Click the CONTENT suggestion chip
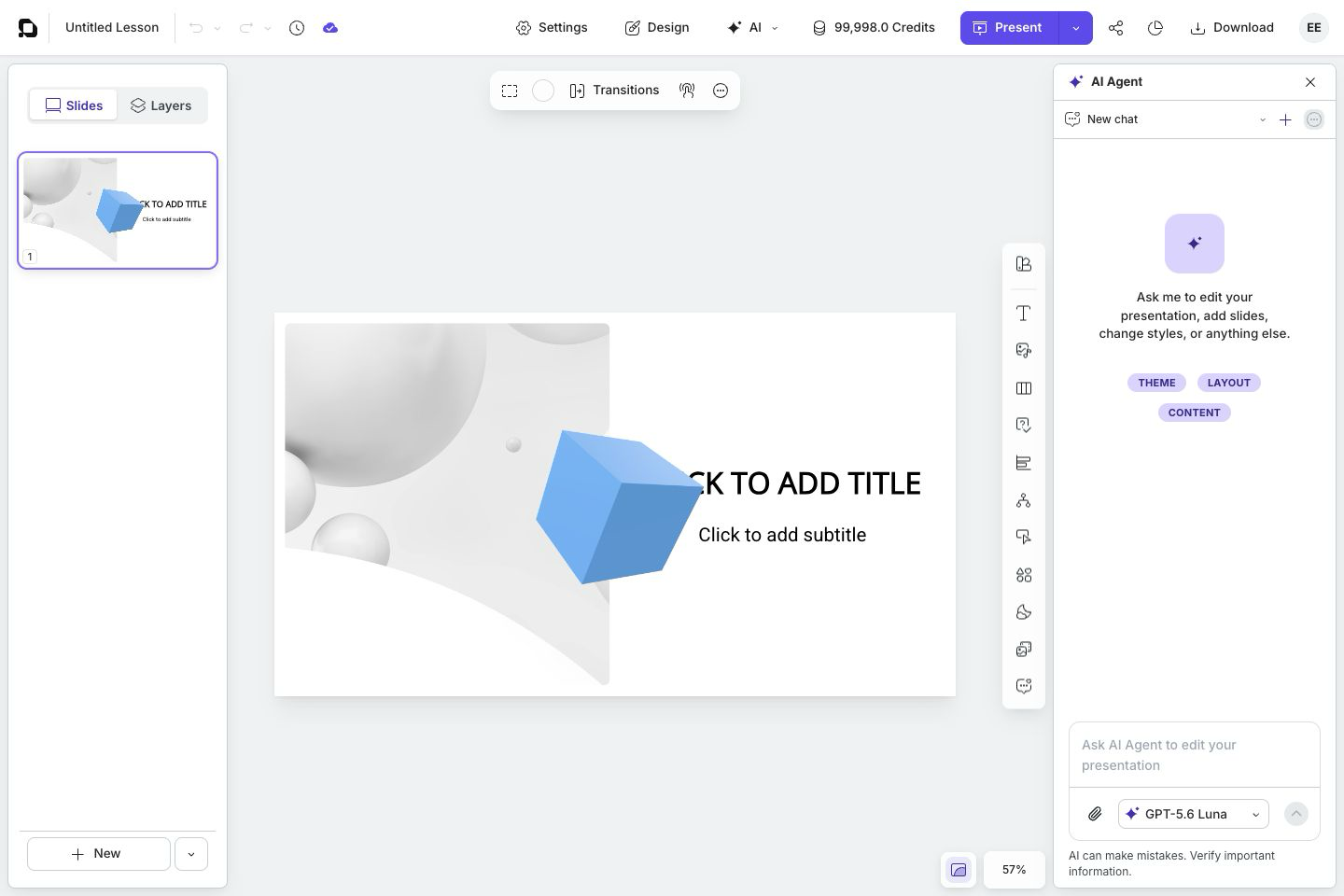The height and width of the screenshot is (896, 1344). tap(1194, 413)
